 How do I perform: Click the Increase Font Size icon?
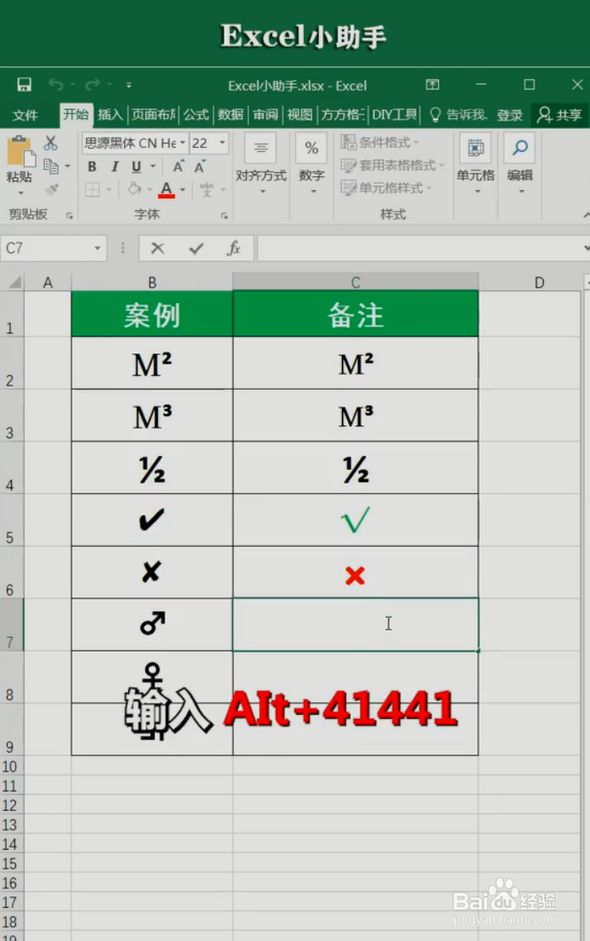tap(178, 167)
